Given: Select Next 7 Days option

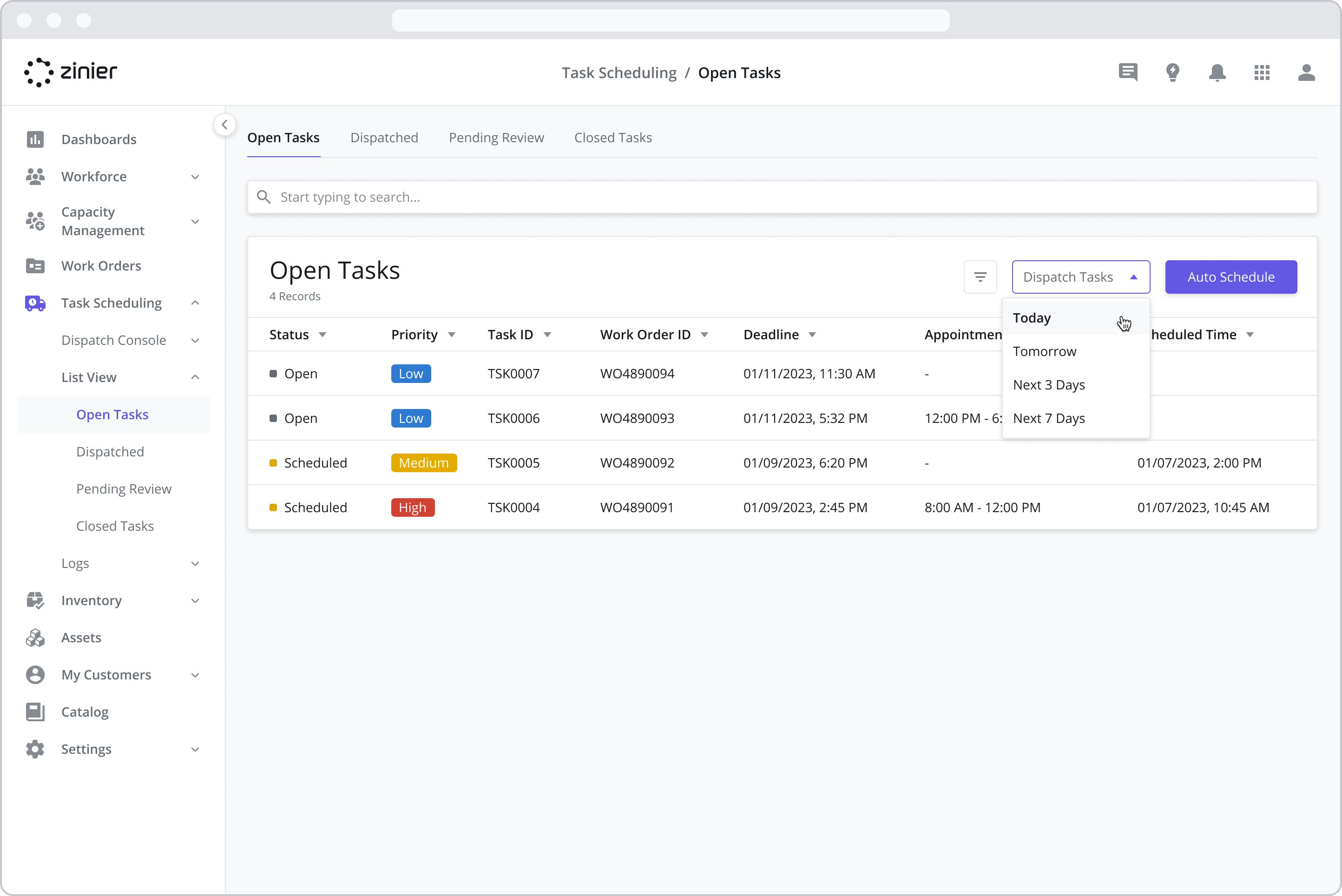Looking at the screenshot, I should pyautogui.click(x=1076, y=418).
